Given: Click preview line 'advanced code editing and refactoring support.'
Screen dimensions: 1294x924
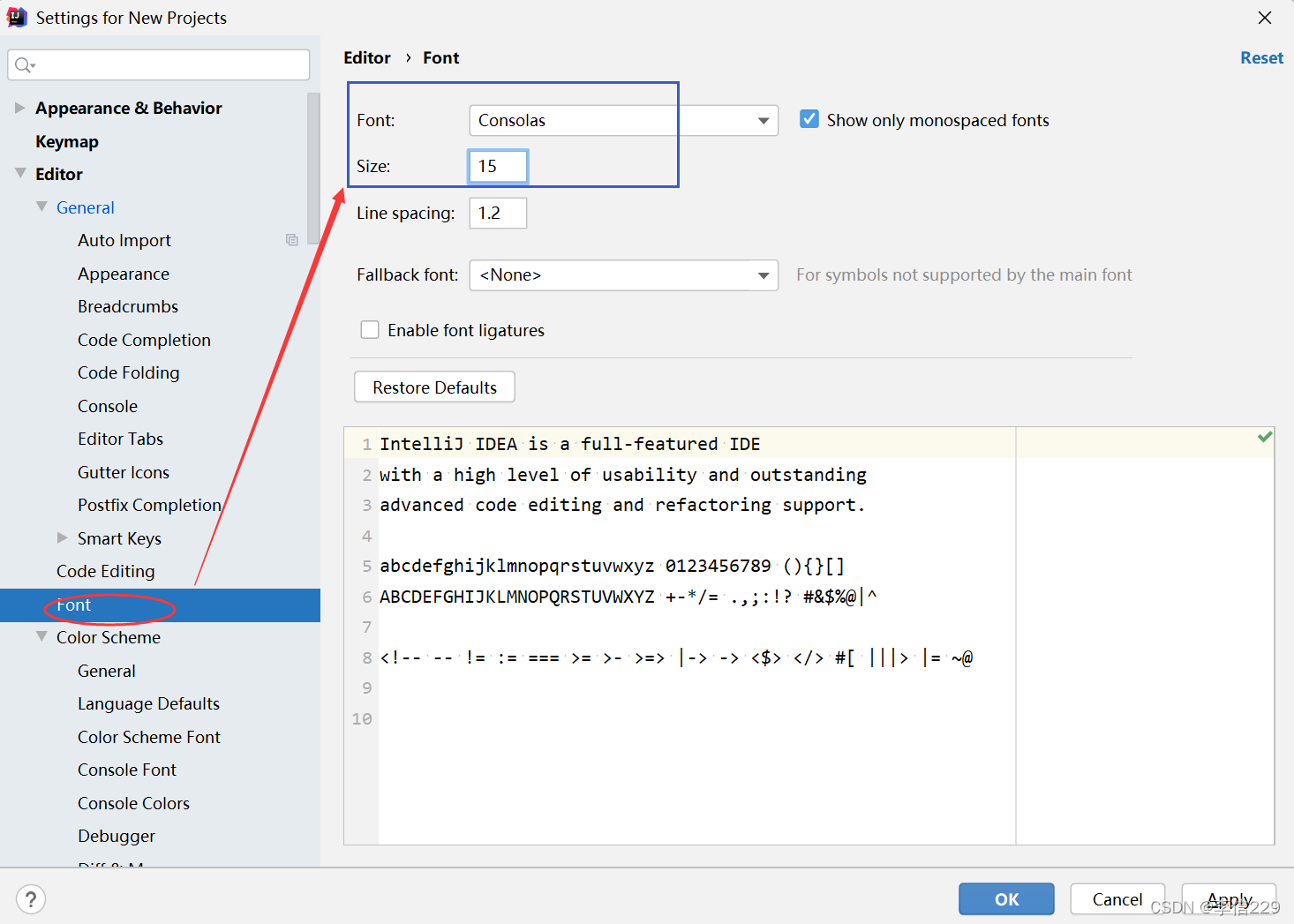Looking at the screenshot, I should 622,505.
